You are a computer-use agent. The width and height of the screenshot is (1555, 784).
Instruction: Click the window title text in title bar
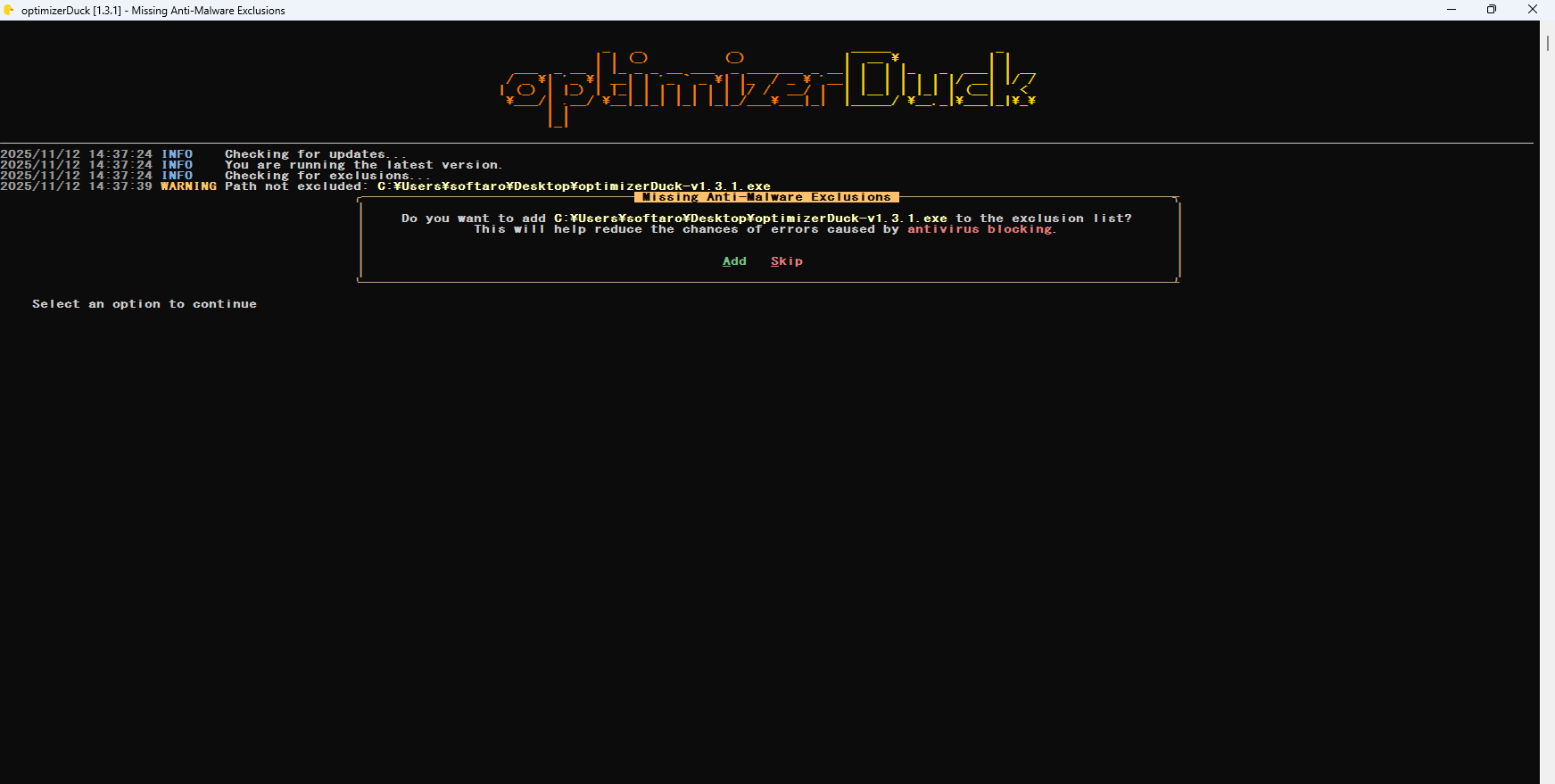tap(153, 11)
